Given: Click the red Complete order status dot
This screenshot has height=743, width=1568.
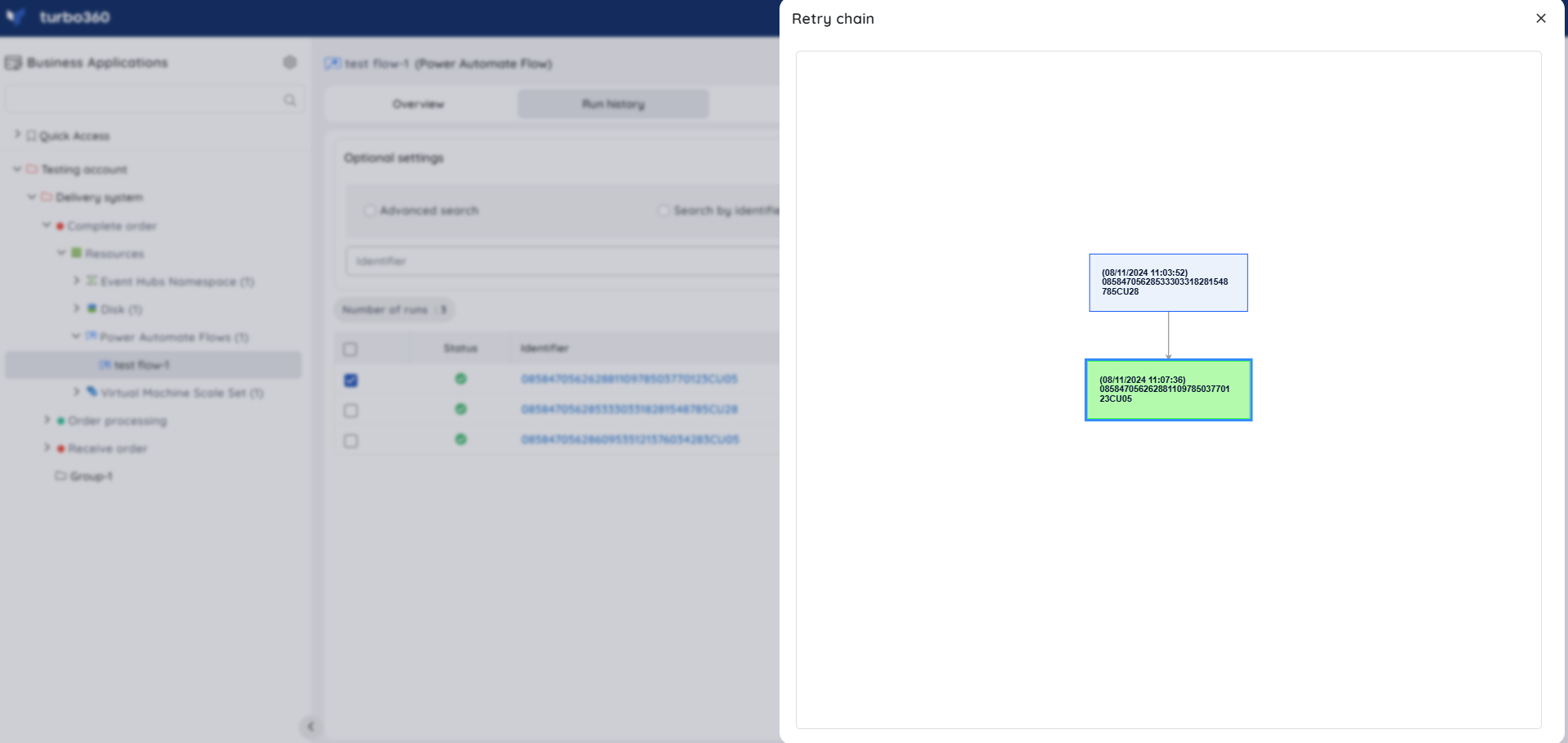Looking at the screenshot, I should coord(60,226).
